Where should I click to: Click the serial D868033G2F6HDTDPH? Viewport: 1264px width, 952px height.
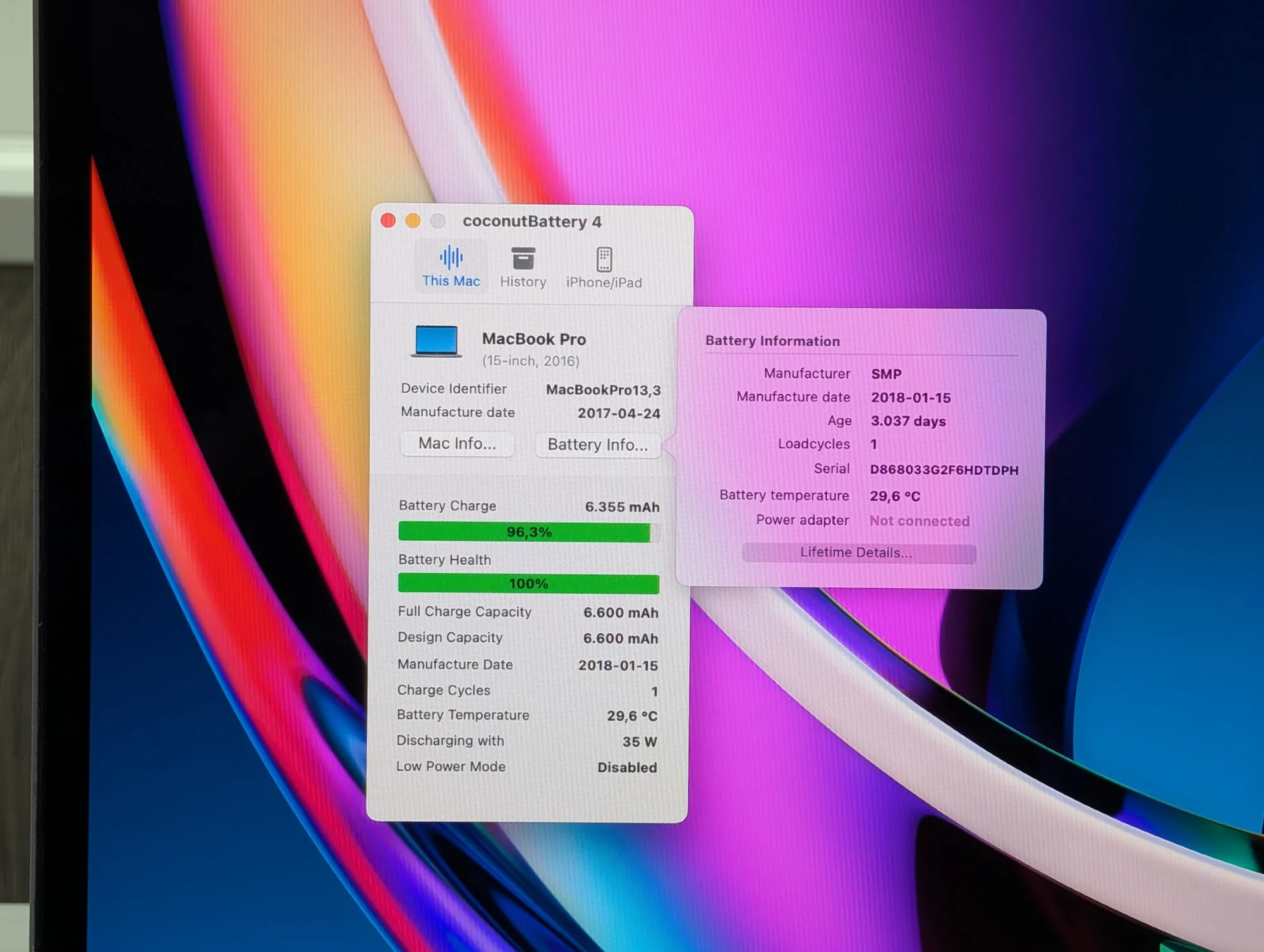[x=944, y=470]
